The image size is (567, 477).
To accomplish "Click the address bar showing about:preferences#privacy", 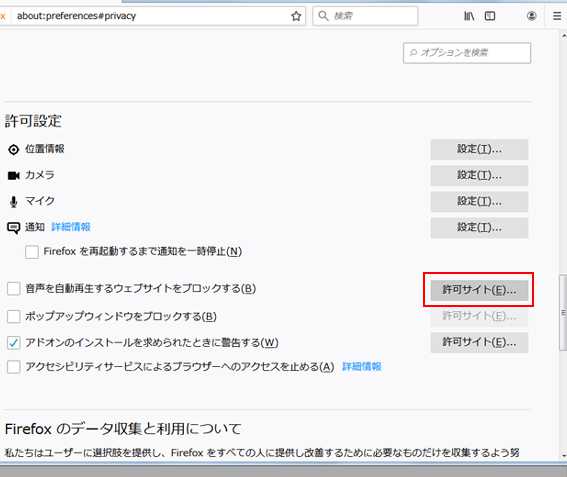I will coord(152,16).
